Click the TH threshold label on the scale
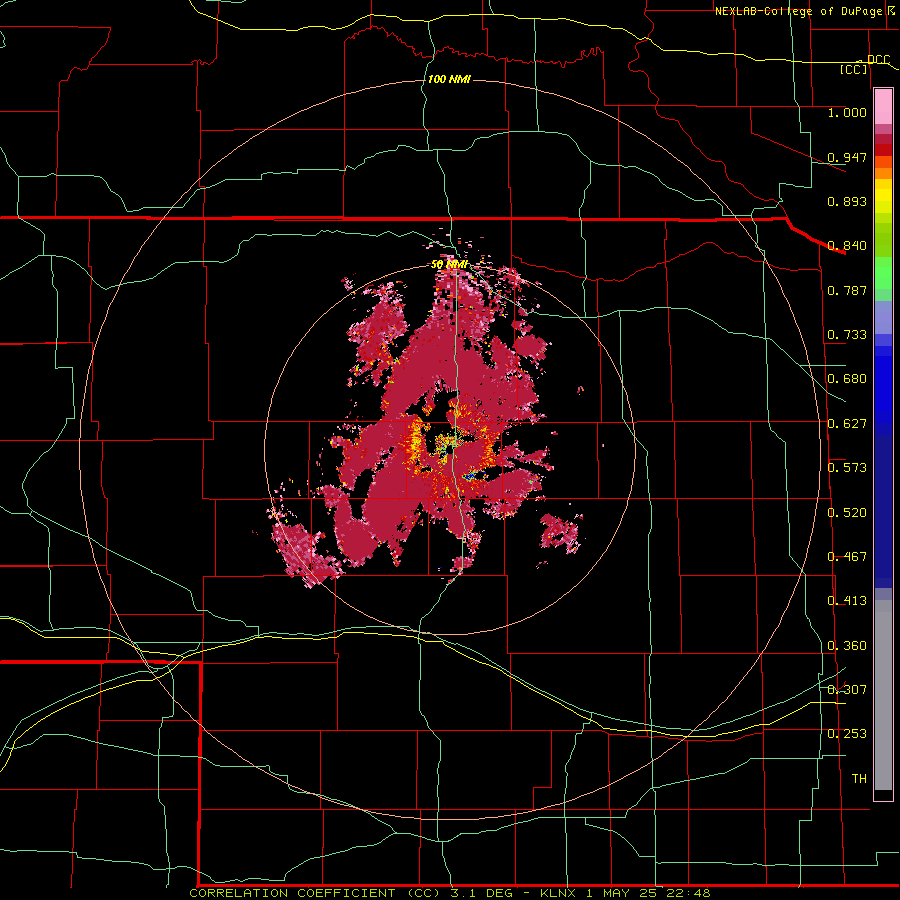 click(x=859, y=779)
